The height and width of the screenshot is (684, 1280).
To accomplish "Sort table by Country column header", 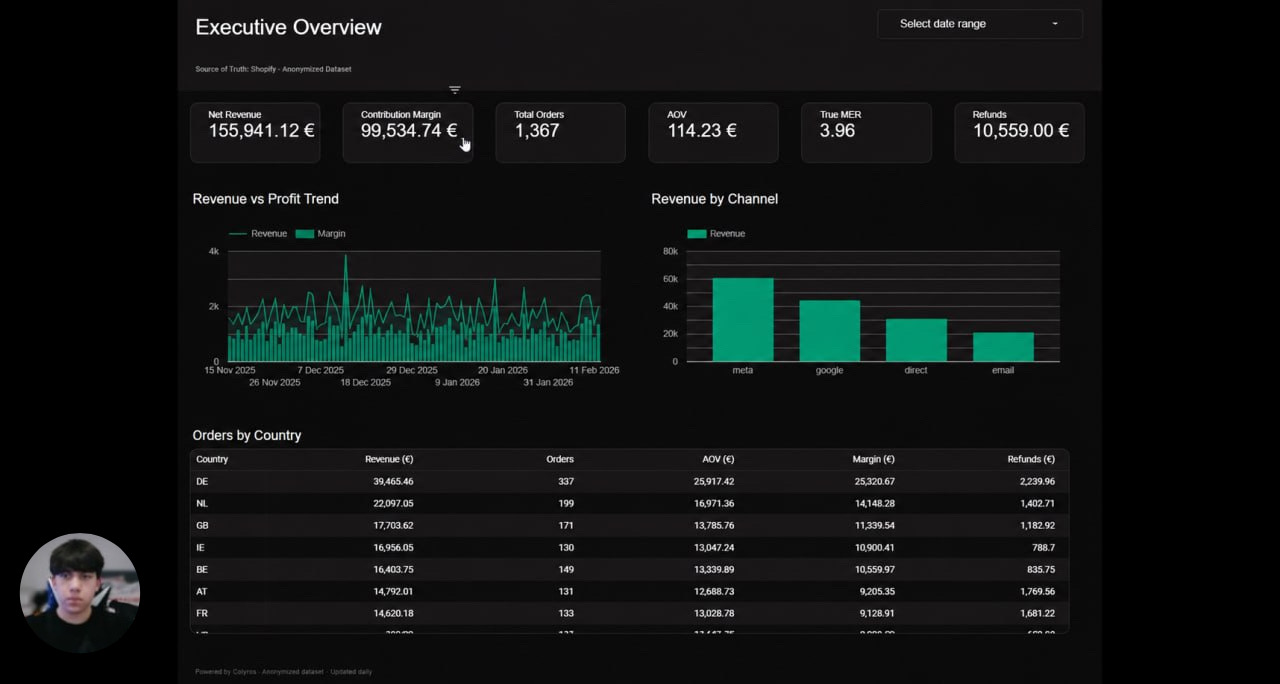I will point(212,459).
